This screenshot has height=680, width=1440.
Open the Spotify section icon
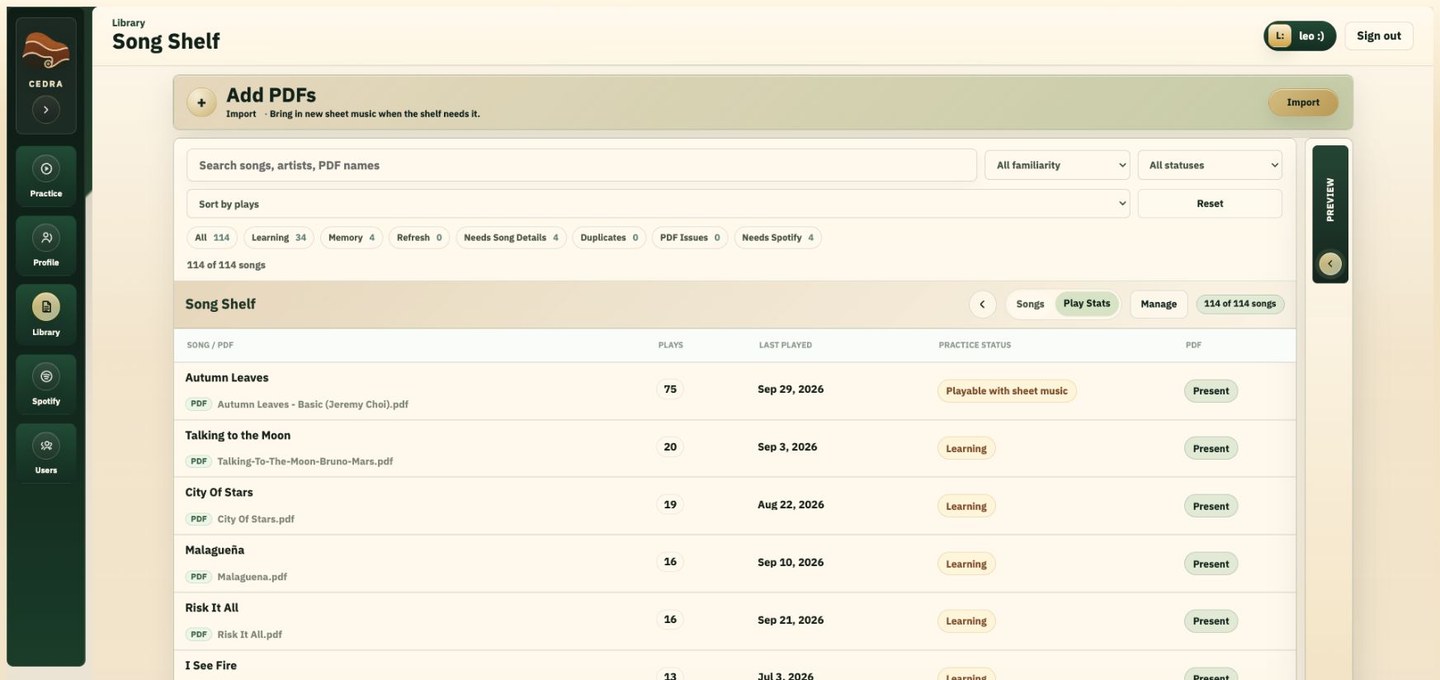pyautogui.click(x=46, y=376)
